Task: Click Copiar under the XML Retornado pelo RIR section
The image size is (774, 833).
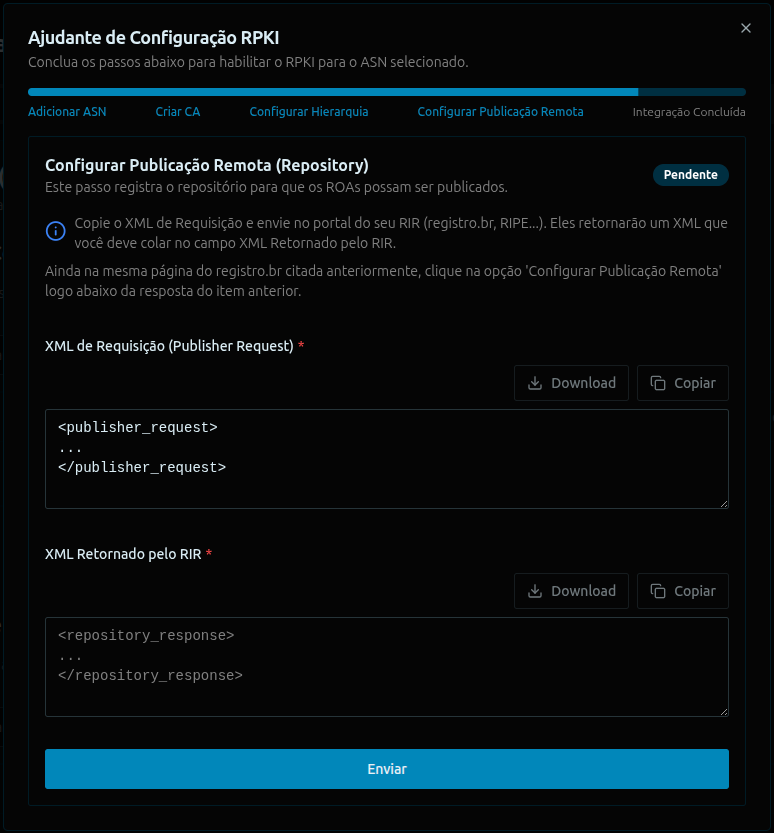Action: 682,590
